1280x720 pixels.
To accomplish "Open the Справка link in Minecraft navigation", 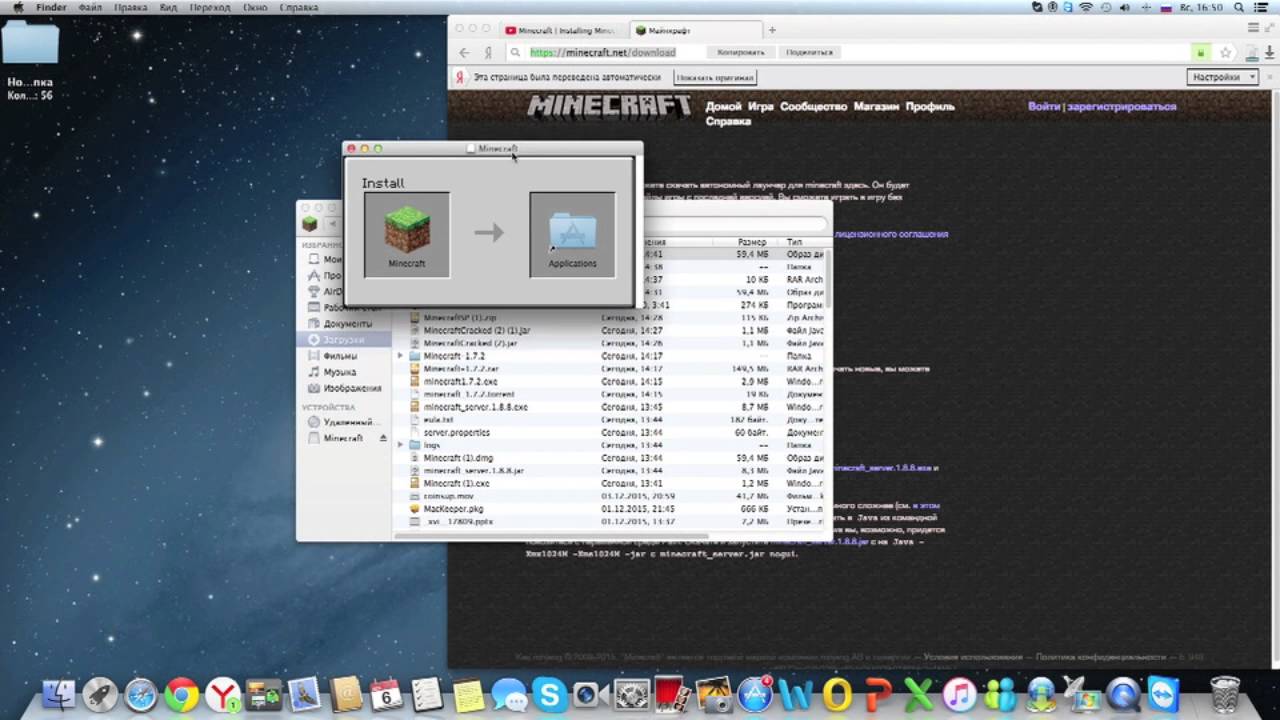I will coord(728,121).
